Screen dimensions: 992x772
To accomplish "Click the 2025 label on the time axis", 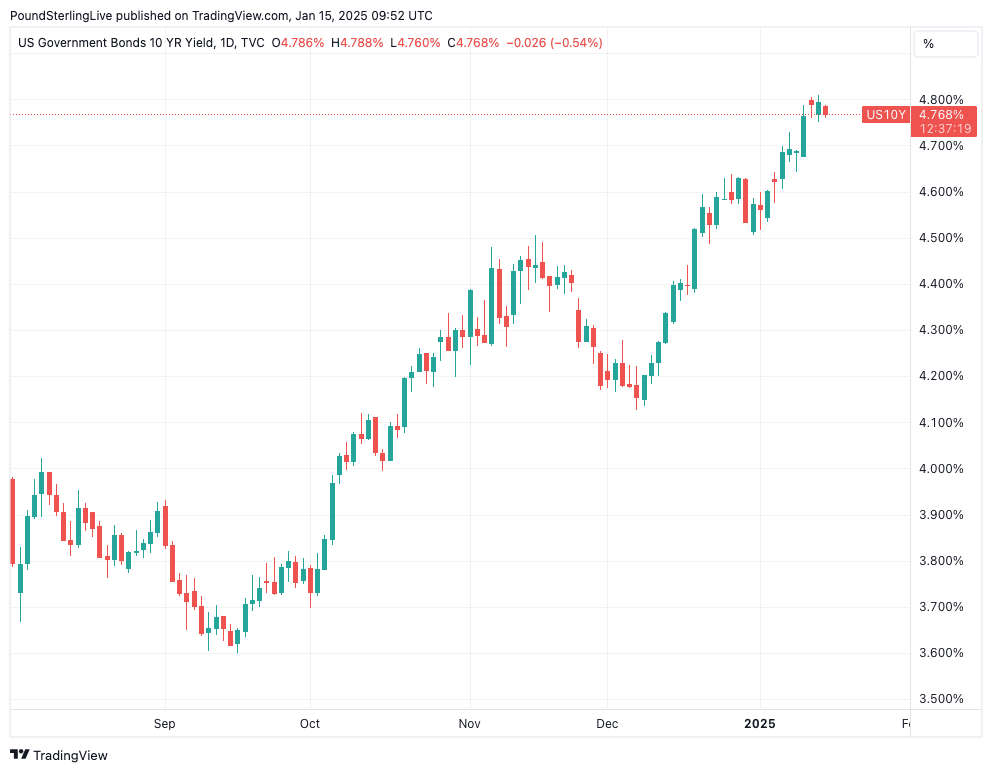I will coord(759,722).
